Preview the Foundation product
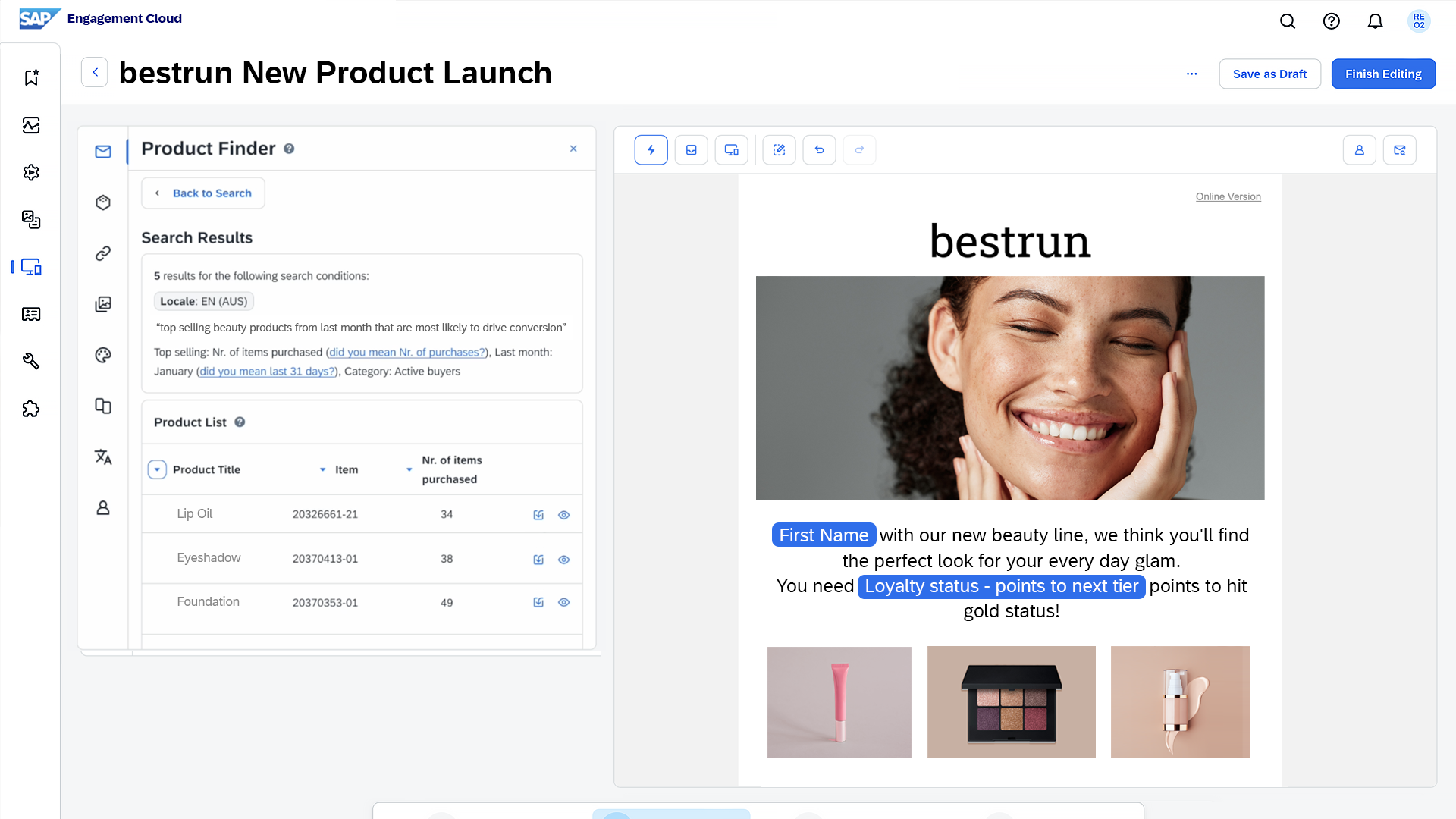This screenshot has height=819, width=1456. coord(564,602)
